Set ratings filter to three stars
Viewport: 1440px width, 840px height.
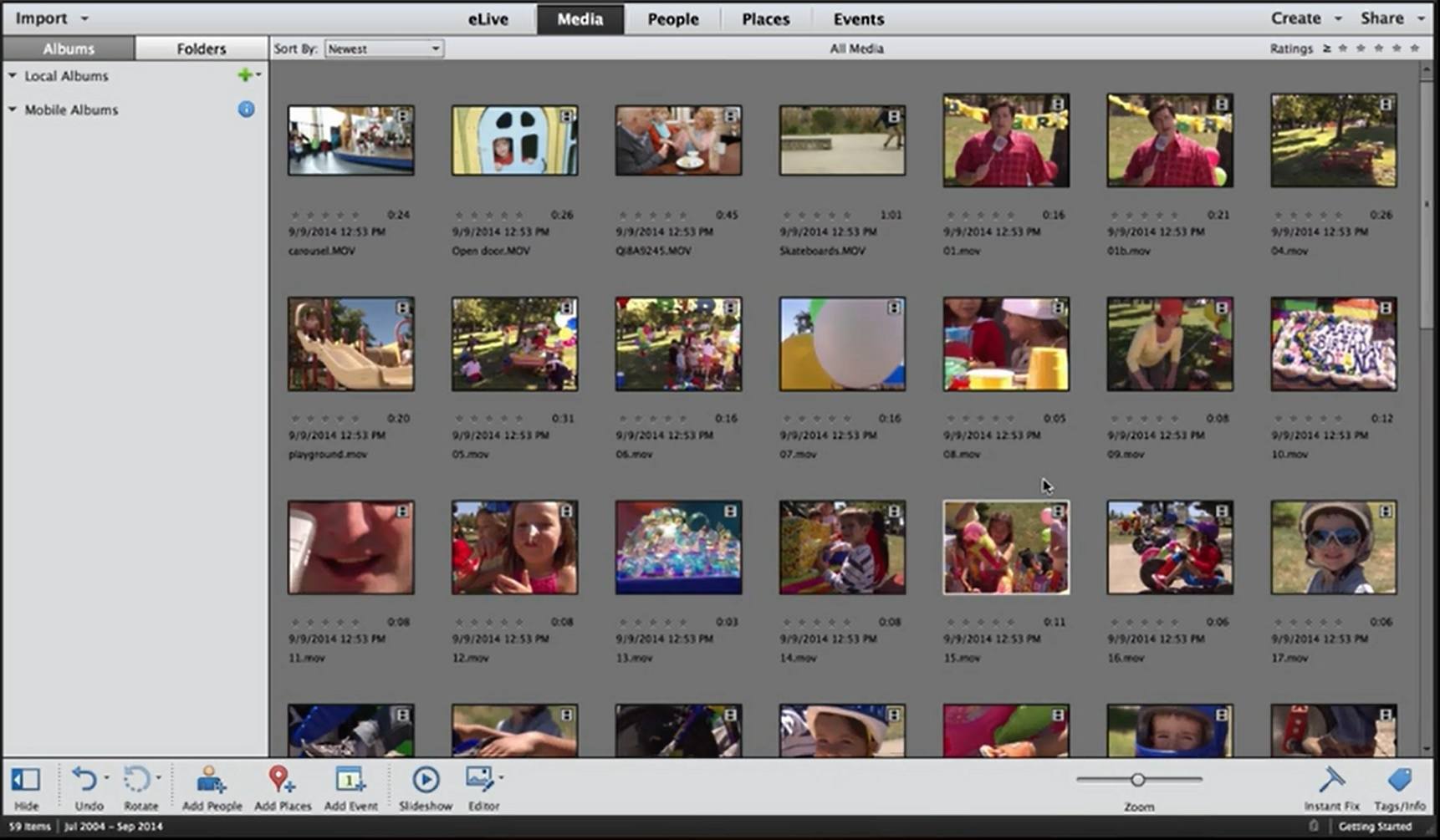point(1379,48)
